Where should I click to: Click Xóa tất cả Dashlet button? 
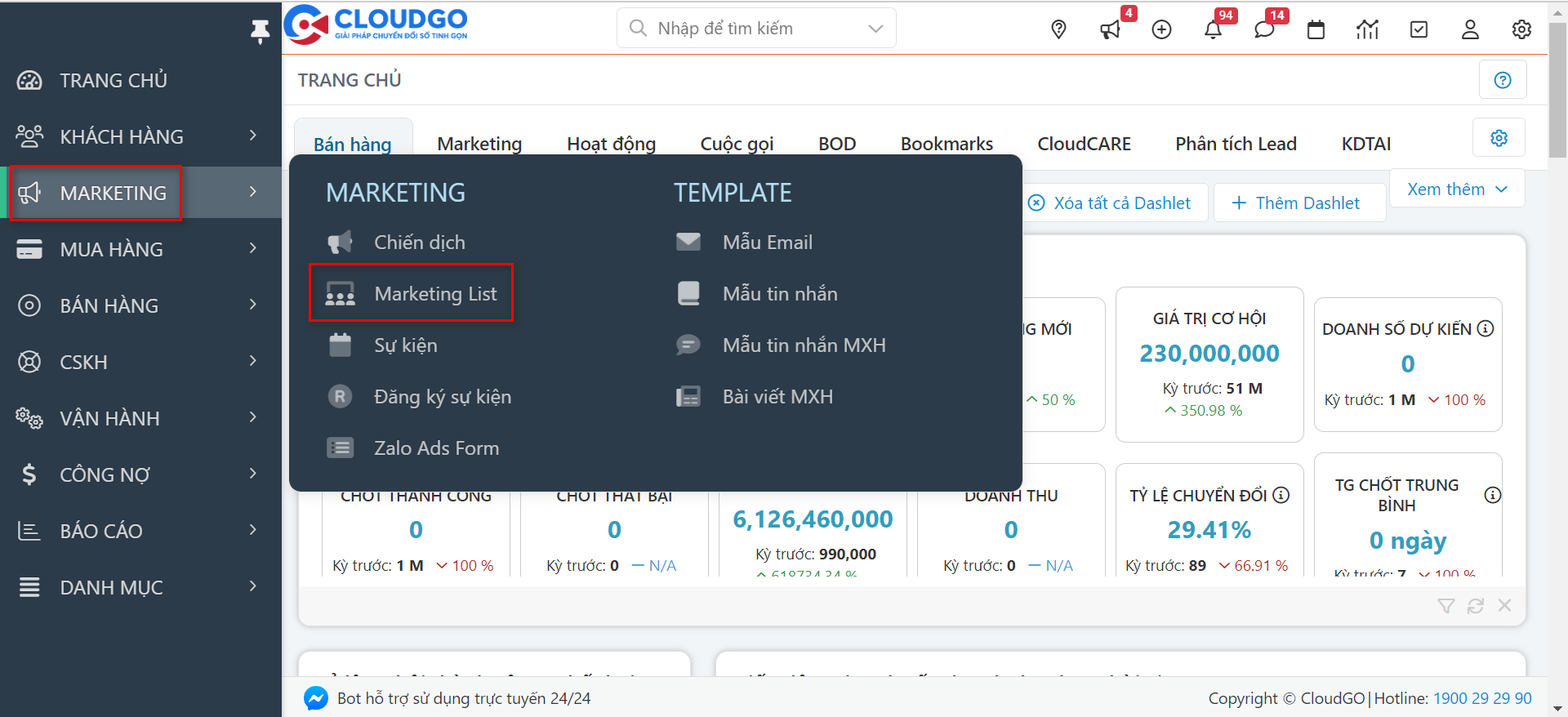[1111, 203]
